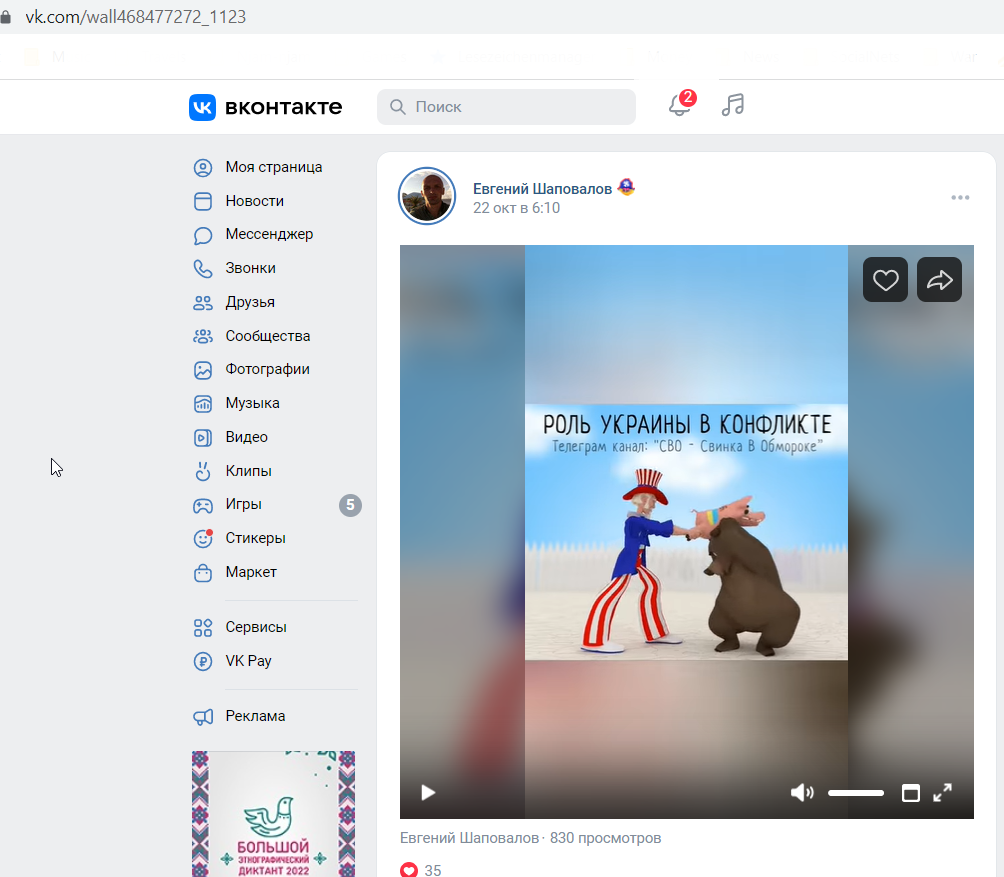Open post timestamp 22 окт в 6:10
The height and width of the screenshot is (877, 1004).
click(x=517, y=208)
